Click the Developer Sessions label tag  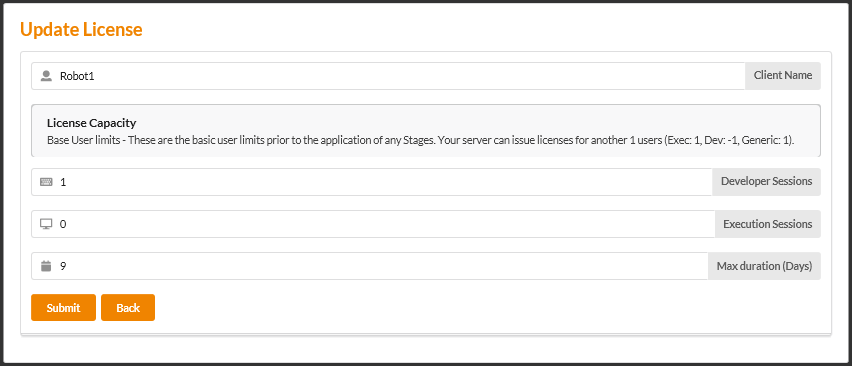767,182
